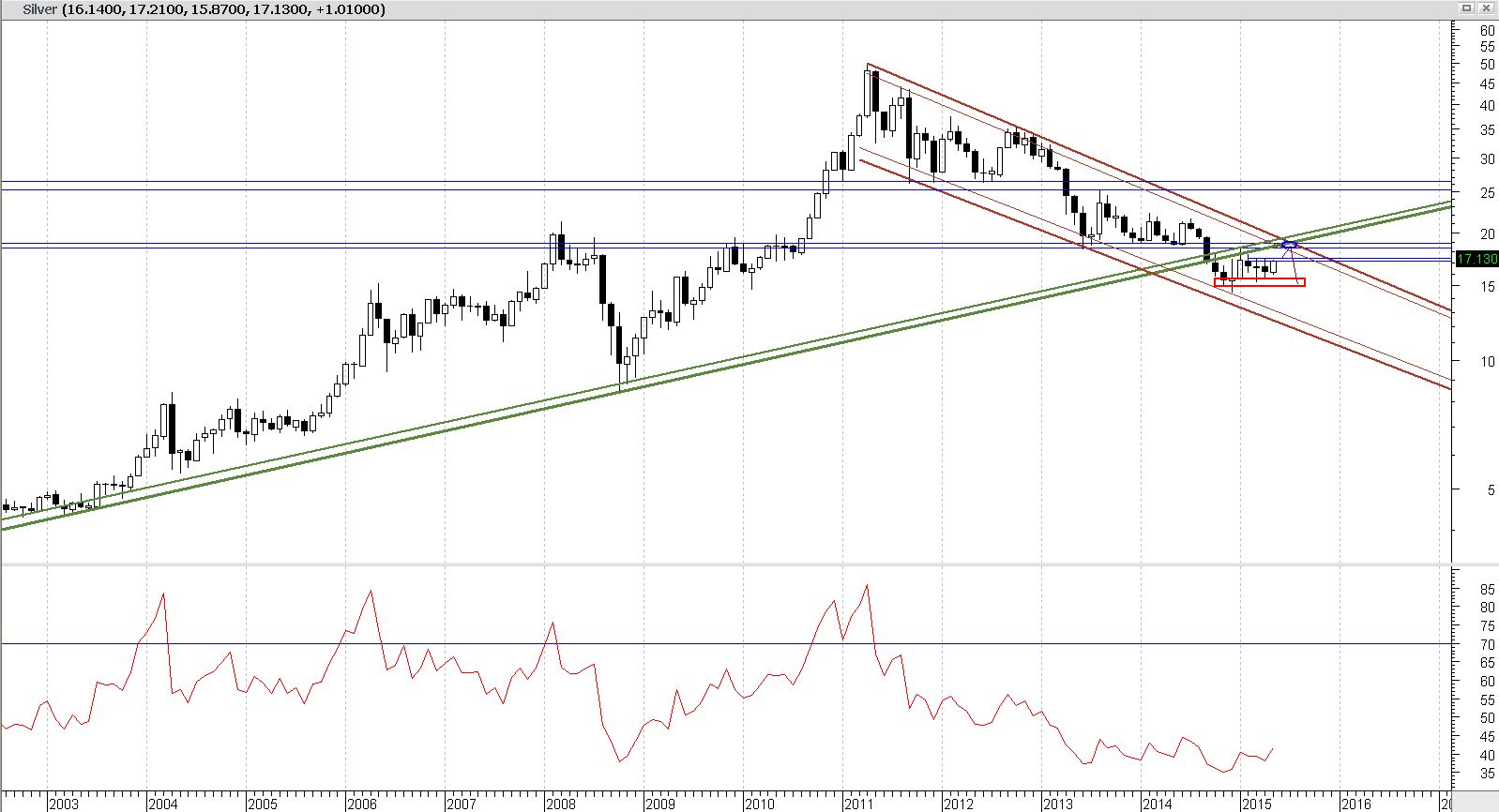The width and height of the screenshot is (1499, 812).
Task: Click the 2012 label on time axis
Action: pos(959,804)
